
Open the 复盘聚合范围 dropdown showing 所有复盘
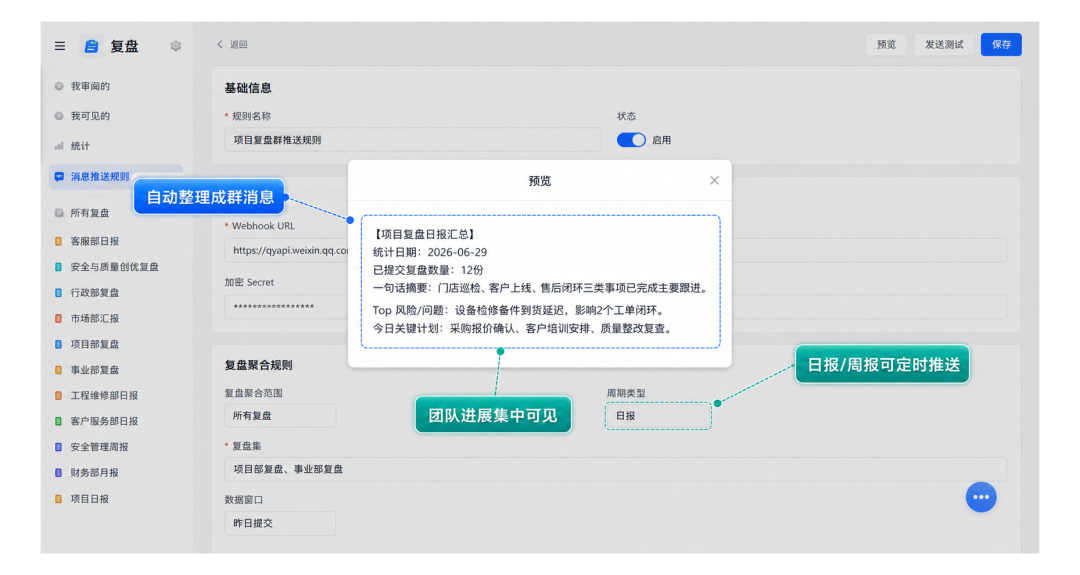point(280,416)
